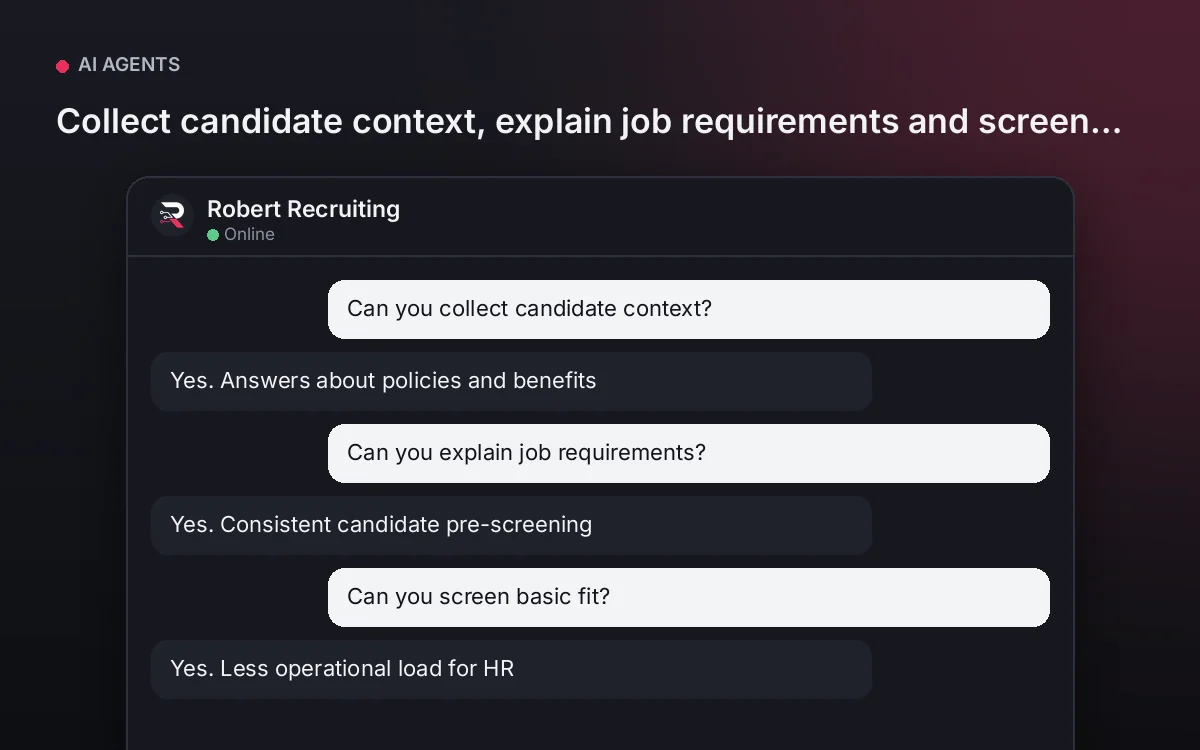Click the headline starting 'Collect candidate context'
1200x750 pixels.
589,121
